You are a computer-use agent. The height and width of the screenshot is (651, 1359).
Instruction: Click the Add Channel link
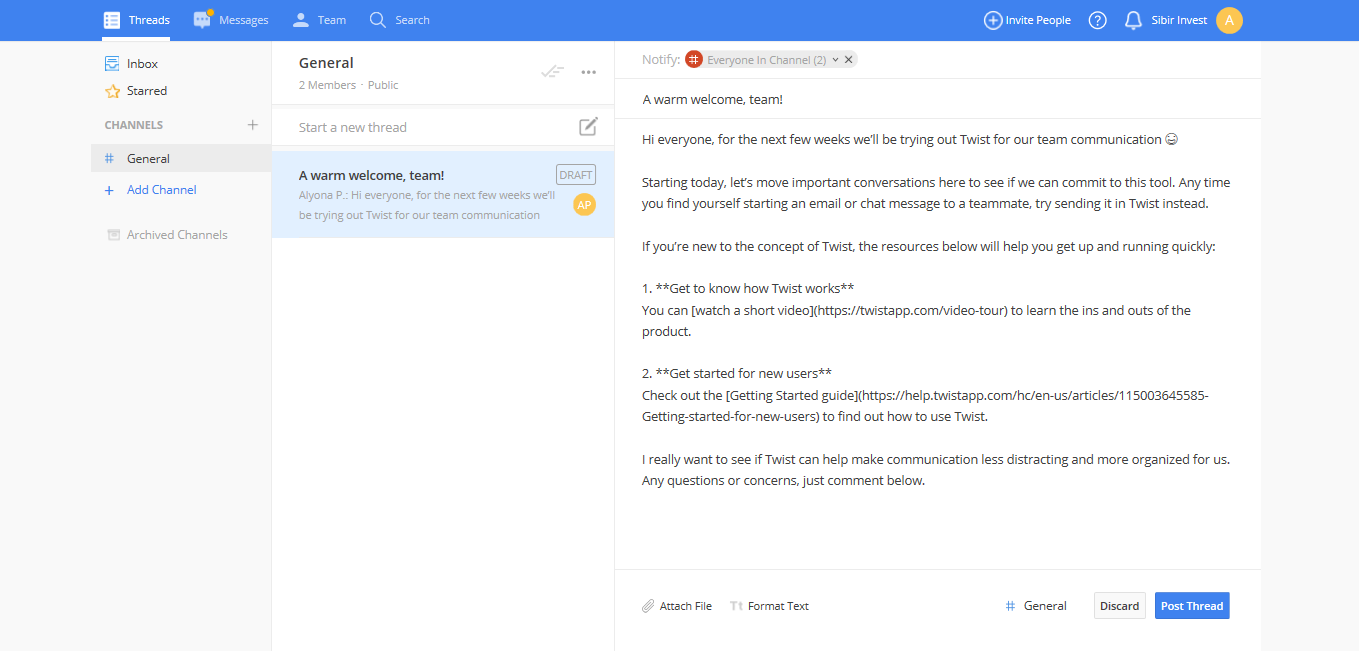pos(161,190)
